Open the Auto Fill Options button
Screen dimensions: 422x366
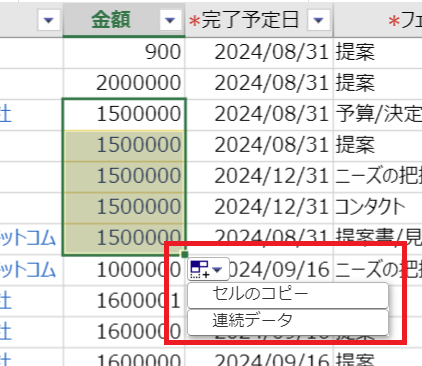pyautogui.click(x=209, y=269)
